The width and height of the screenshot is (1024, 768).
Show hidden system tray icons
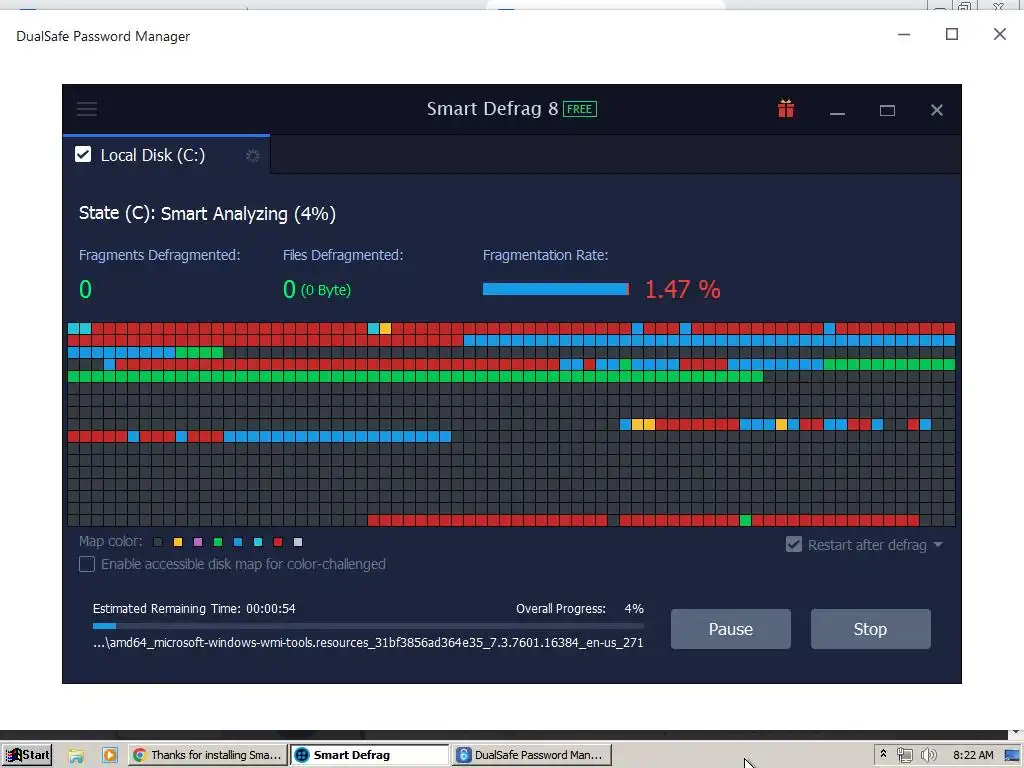point(883,754)
